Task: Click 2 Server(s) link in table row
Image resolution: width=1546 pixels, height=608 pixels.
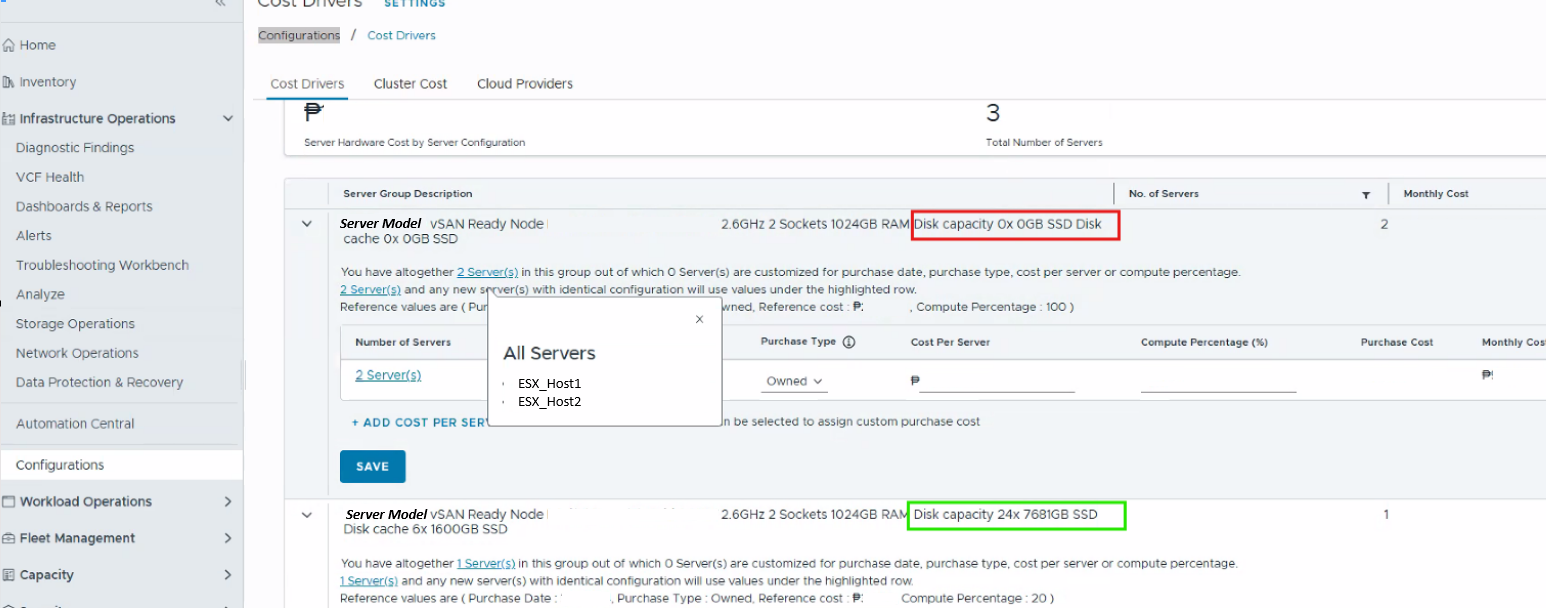Action: (388, 375)
